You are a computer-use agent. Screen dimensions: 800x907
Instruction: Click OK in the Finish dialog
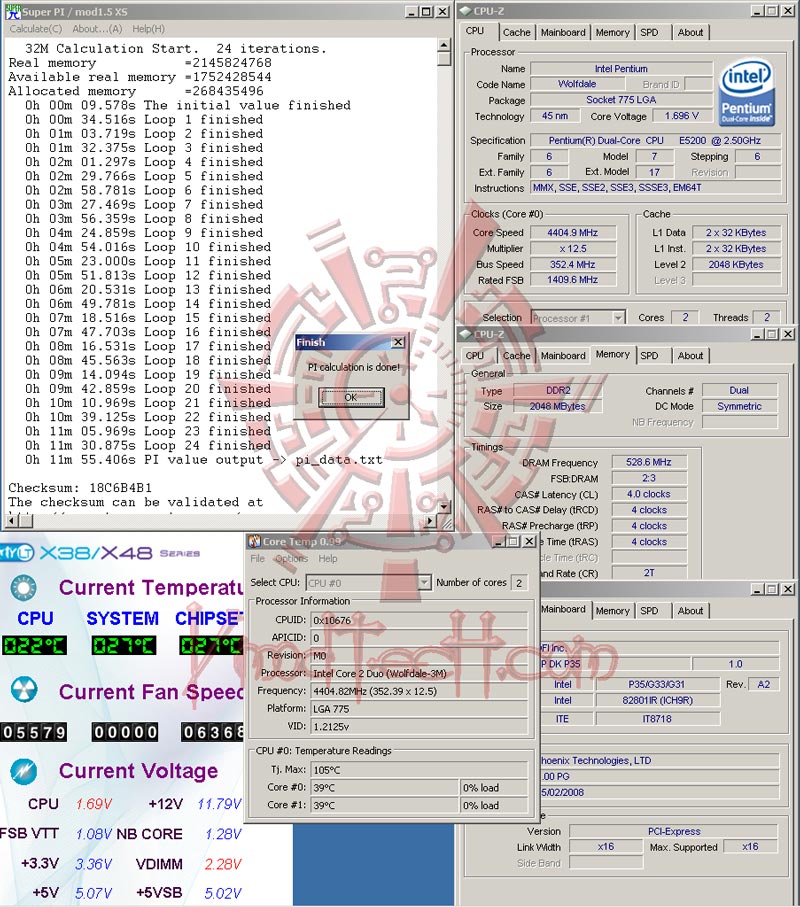click(351, 397)
